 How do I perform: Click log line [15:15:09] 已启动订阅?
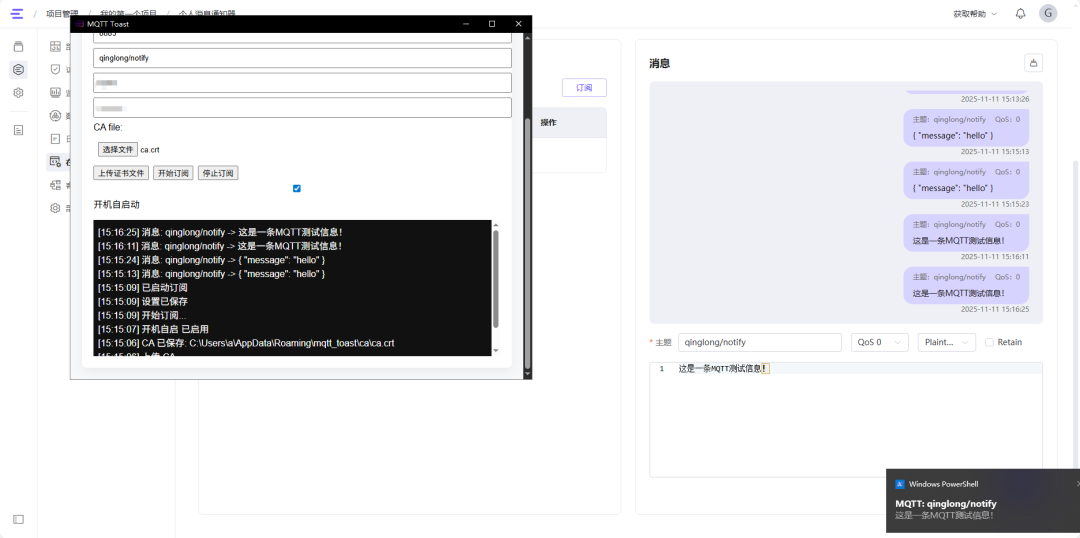[x=143, y=287]
